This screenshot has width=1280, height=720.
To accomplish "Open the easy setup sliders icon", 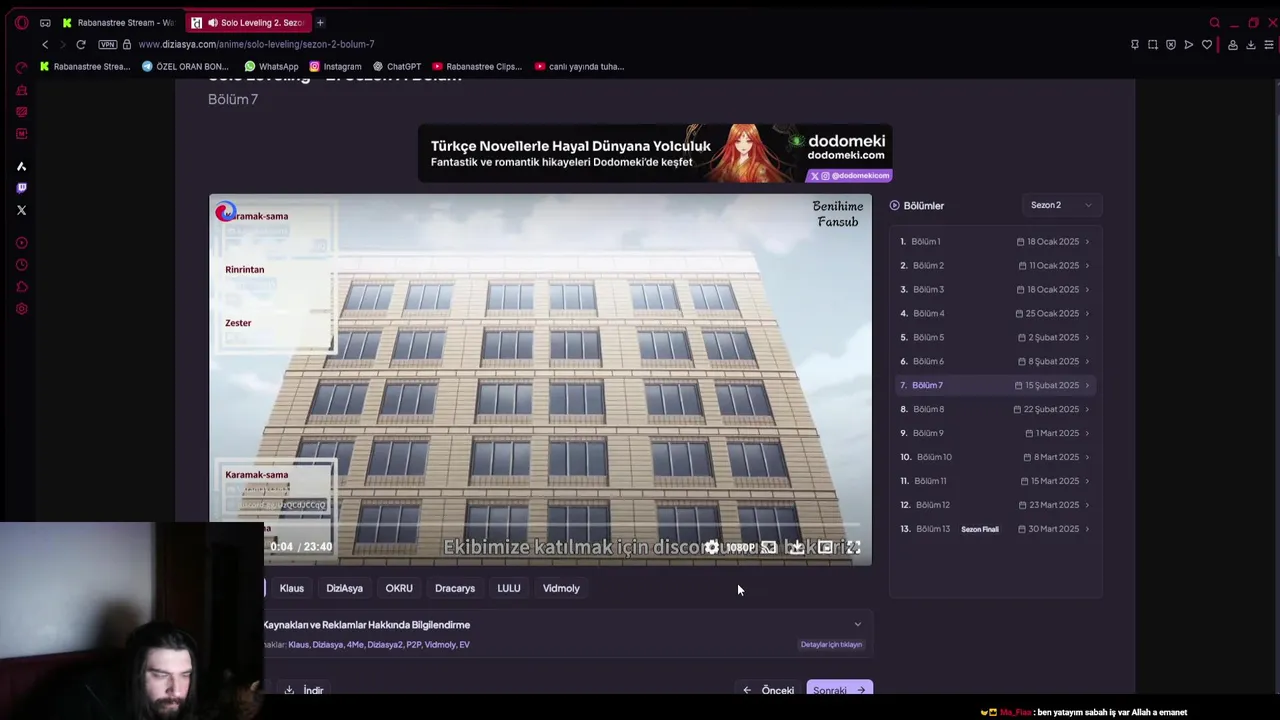I will (x=1269, y=44).
